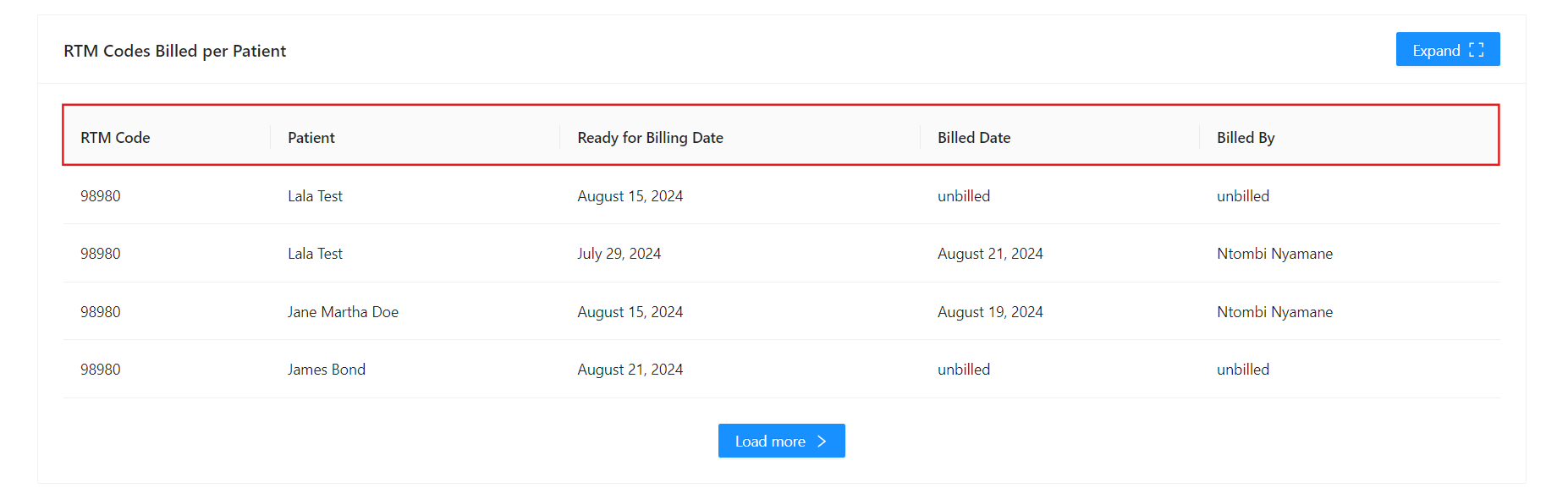Click the Billed Date column header

[974, 138]
